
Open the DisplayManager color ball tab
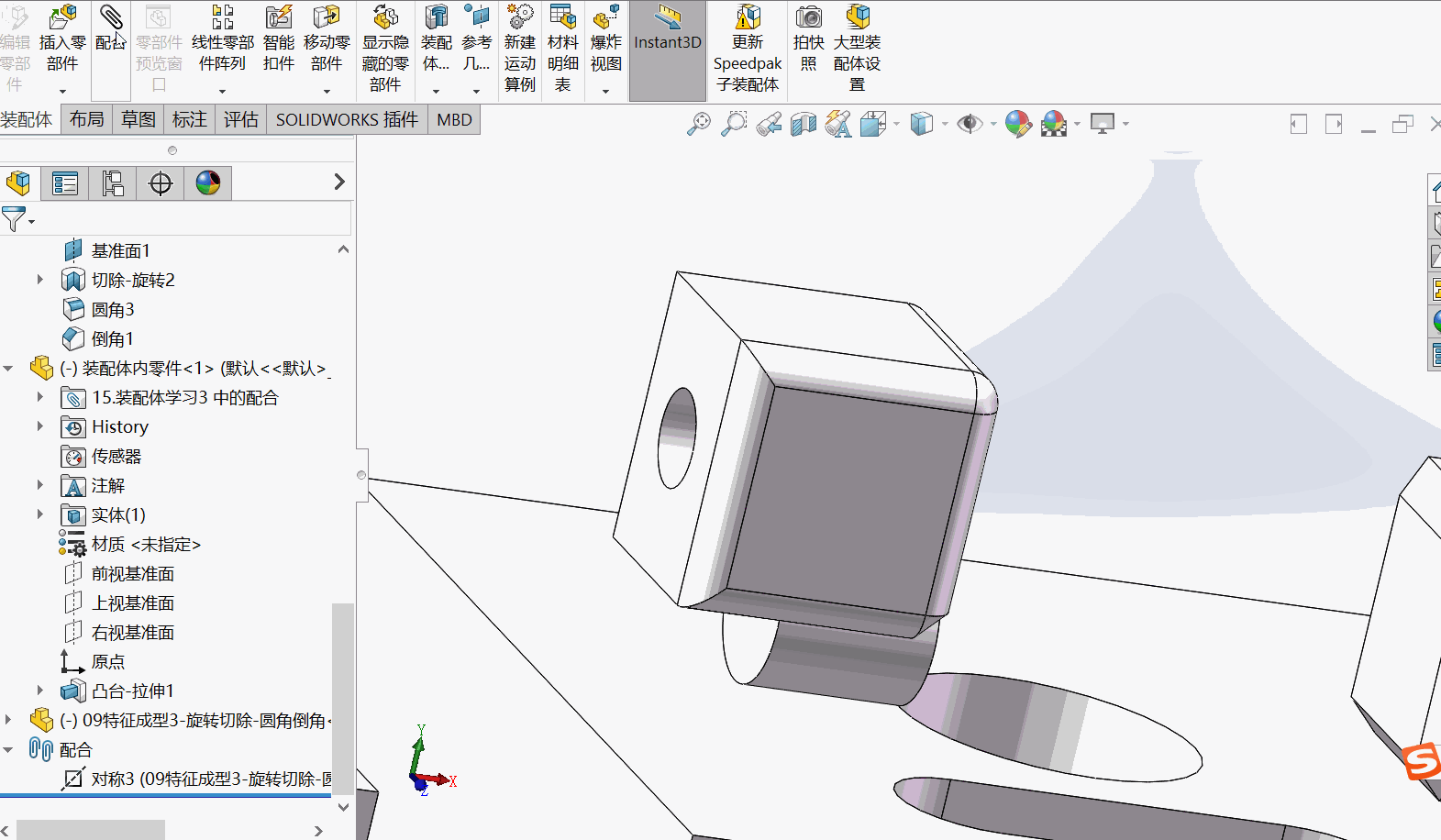pyautogui.click(x=208, y=183)
